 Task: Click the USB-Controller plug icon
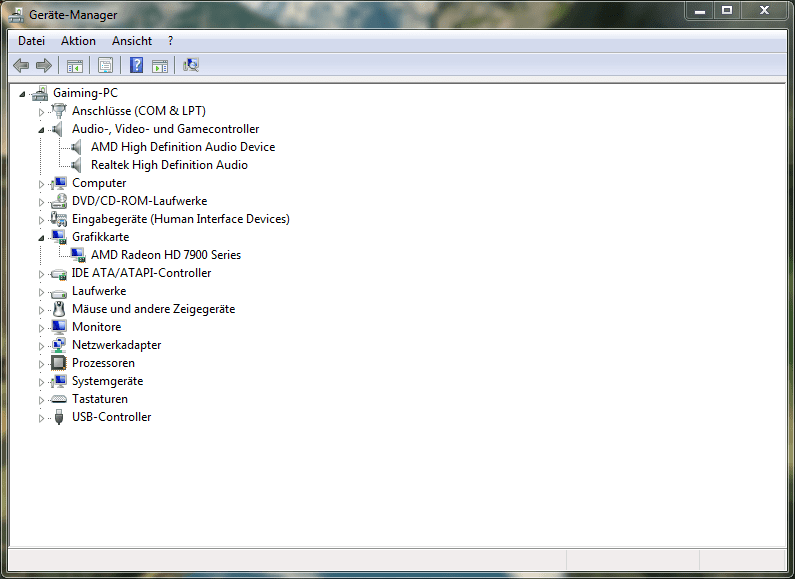(x=59, y=417)
